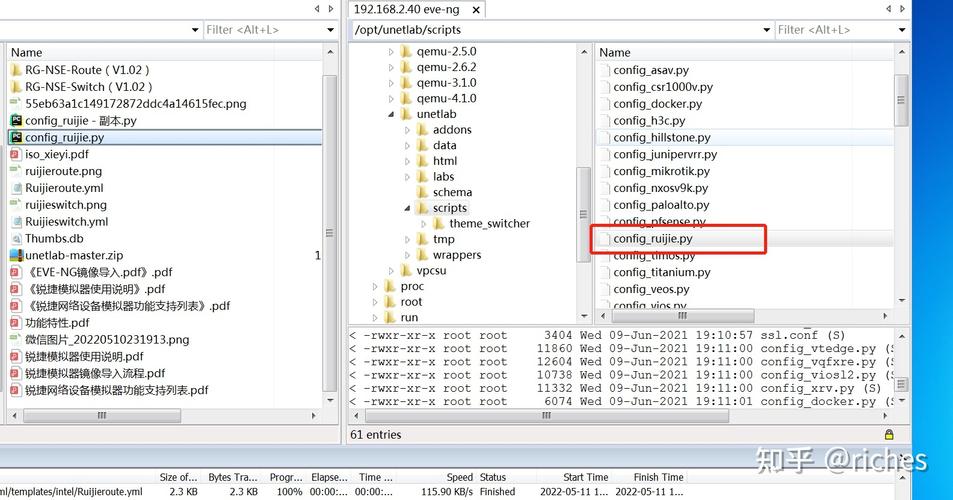Viewport: 953px width, 500px height.
Task: Click the RG-NSE-Route ( V1.02 ) folder icon
Action: (16, 70)
